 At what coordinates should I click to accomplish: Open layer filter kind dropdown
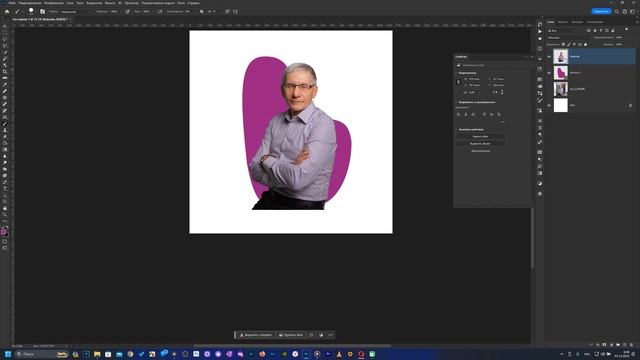(562, 31)
